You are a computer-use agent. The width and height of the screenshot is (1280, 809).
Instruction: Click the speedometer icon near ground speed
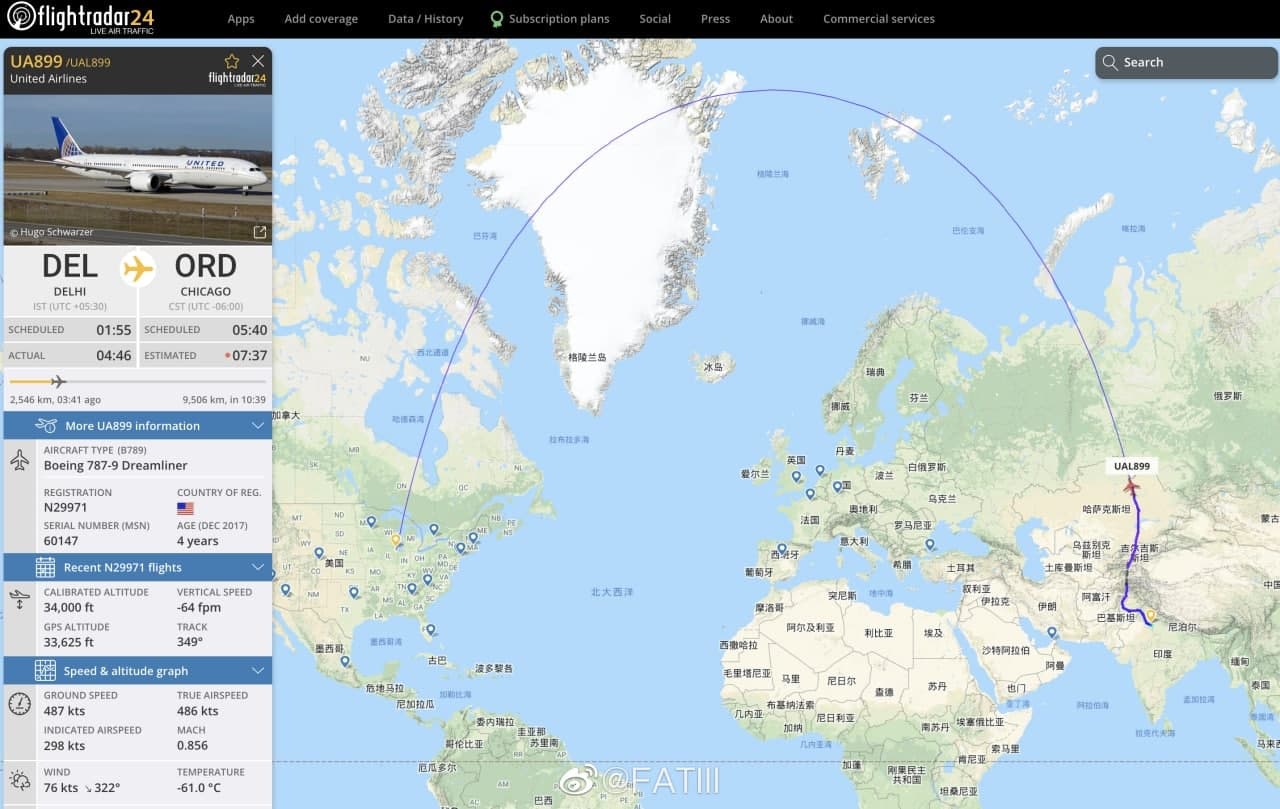coord(20,703)
